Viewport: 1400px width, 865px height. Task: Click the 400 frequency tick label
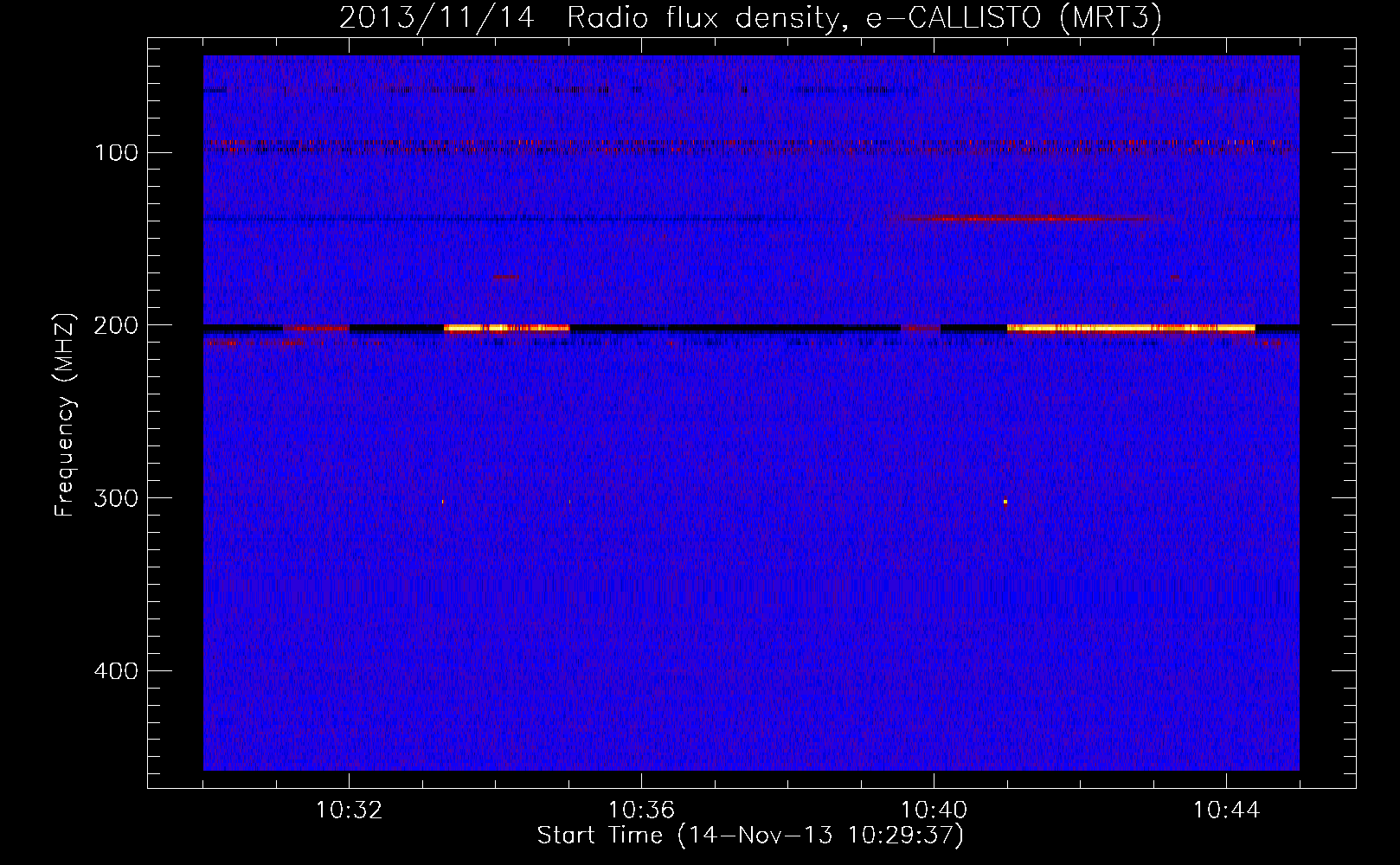[x=116, y=672]
